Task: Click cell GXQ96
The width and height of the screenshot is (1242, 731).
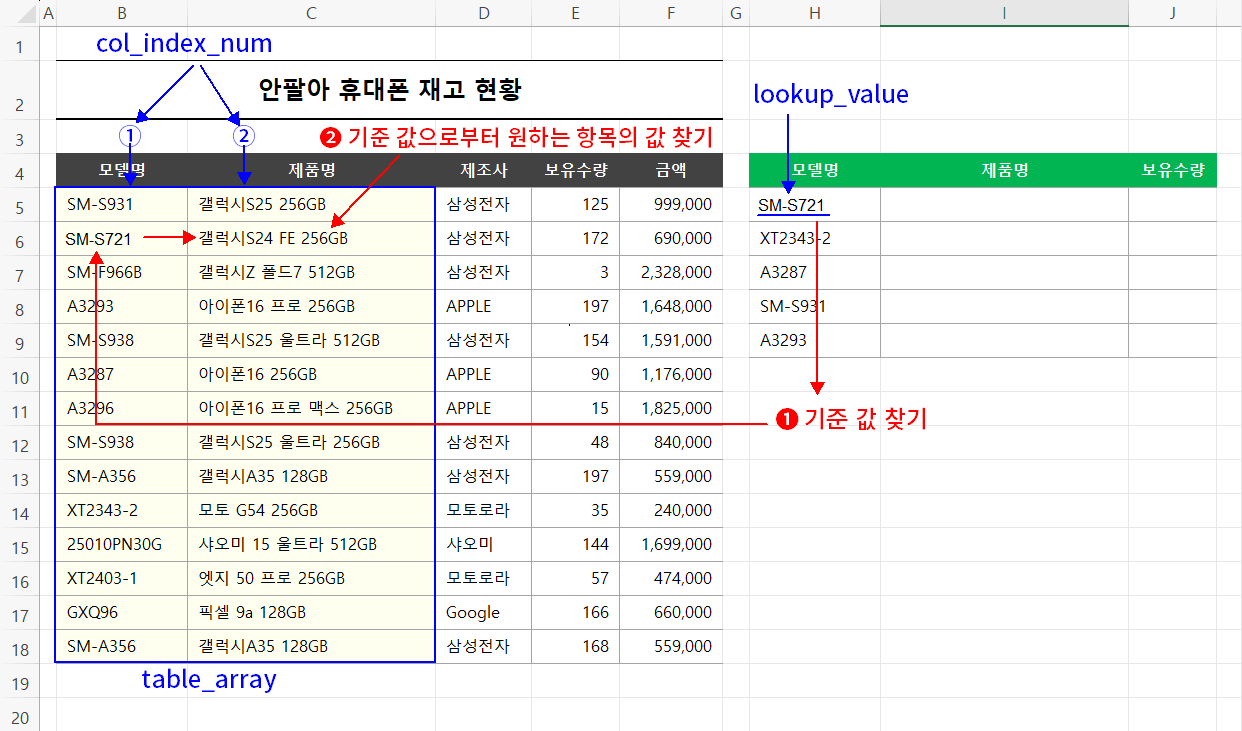Action: tap(122, 613)
